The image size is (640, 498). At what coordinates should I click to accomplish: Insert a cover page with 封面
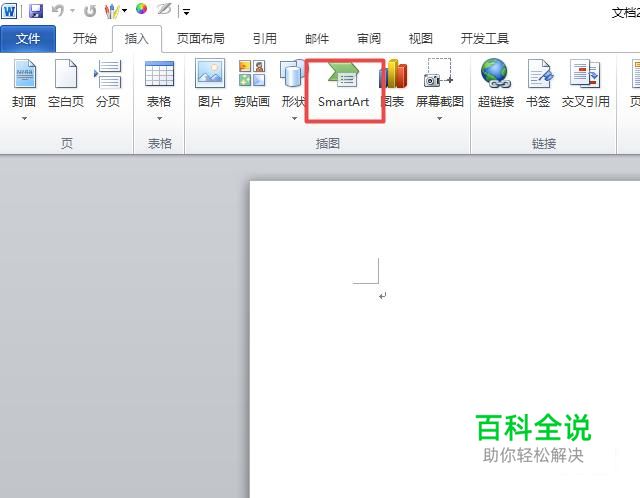pyautogui.click(x=24, y=84)
